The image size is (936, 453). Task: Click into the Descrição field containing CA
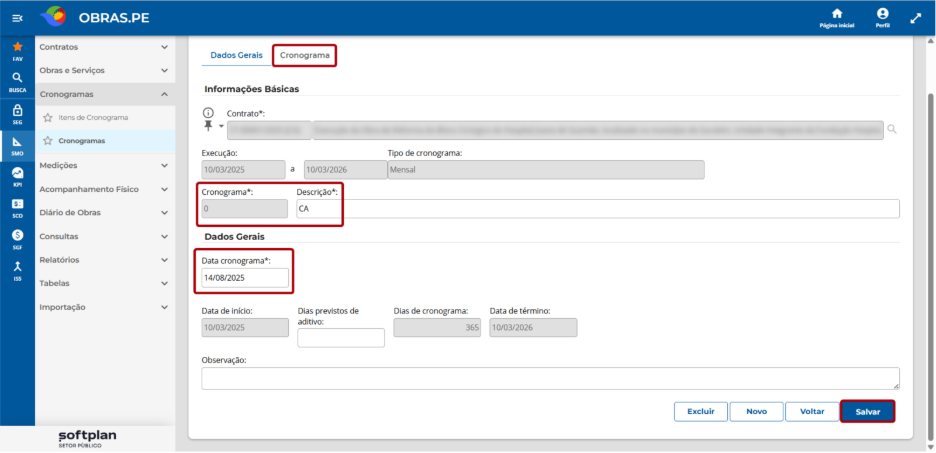[x=598, y=209]
